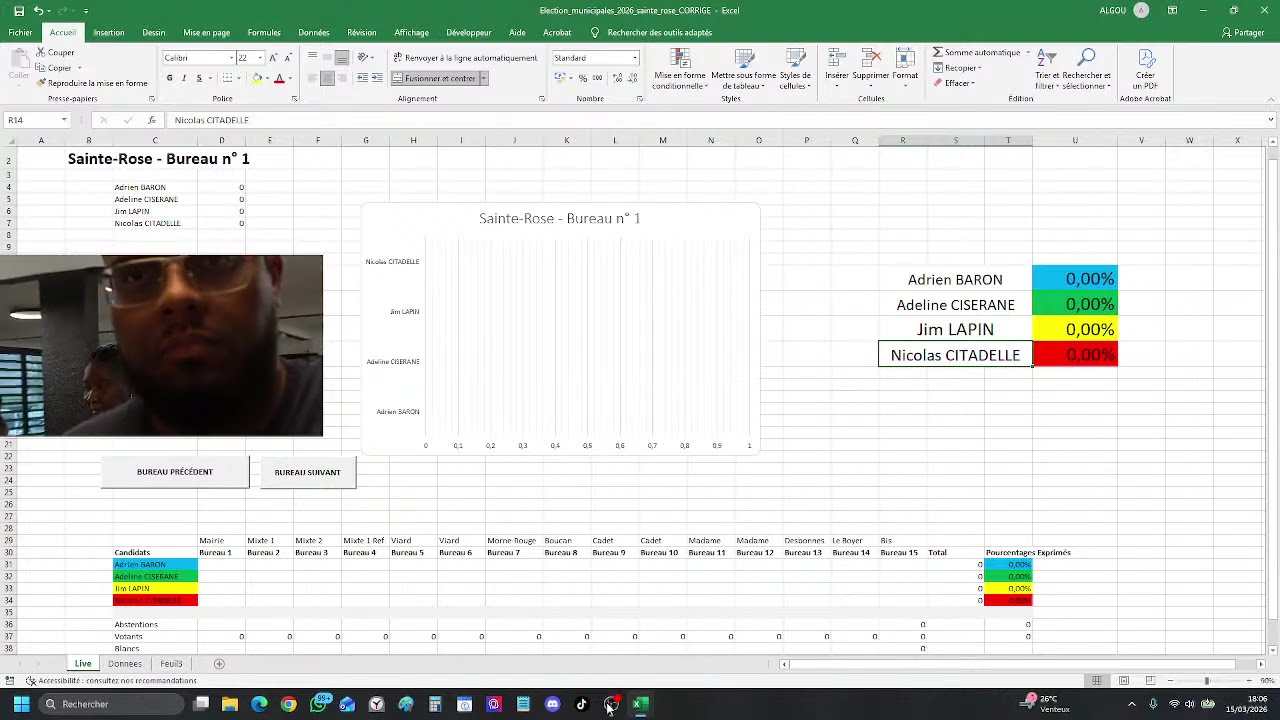Image resolution: width=1280 pixels, height=720 pixels.
Task: Click the Supprimer cells icon
Action: pyautogui.click(x=871, y=57)
